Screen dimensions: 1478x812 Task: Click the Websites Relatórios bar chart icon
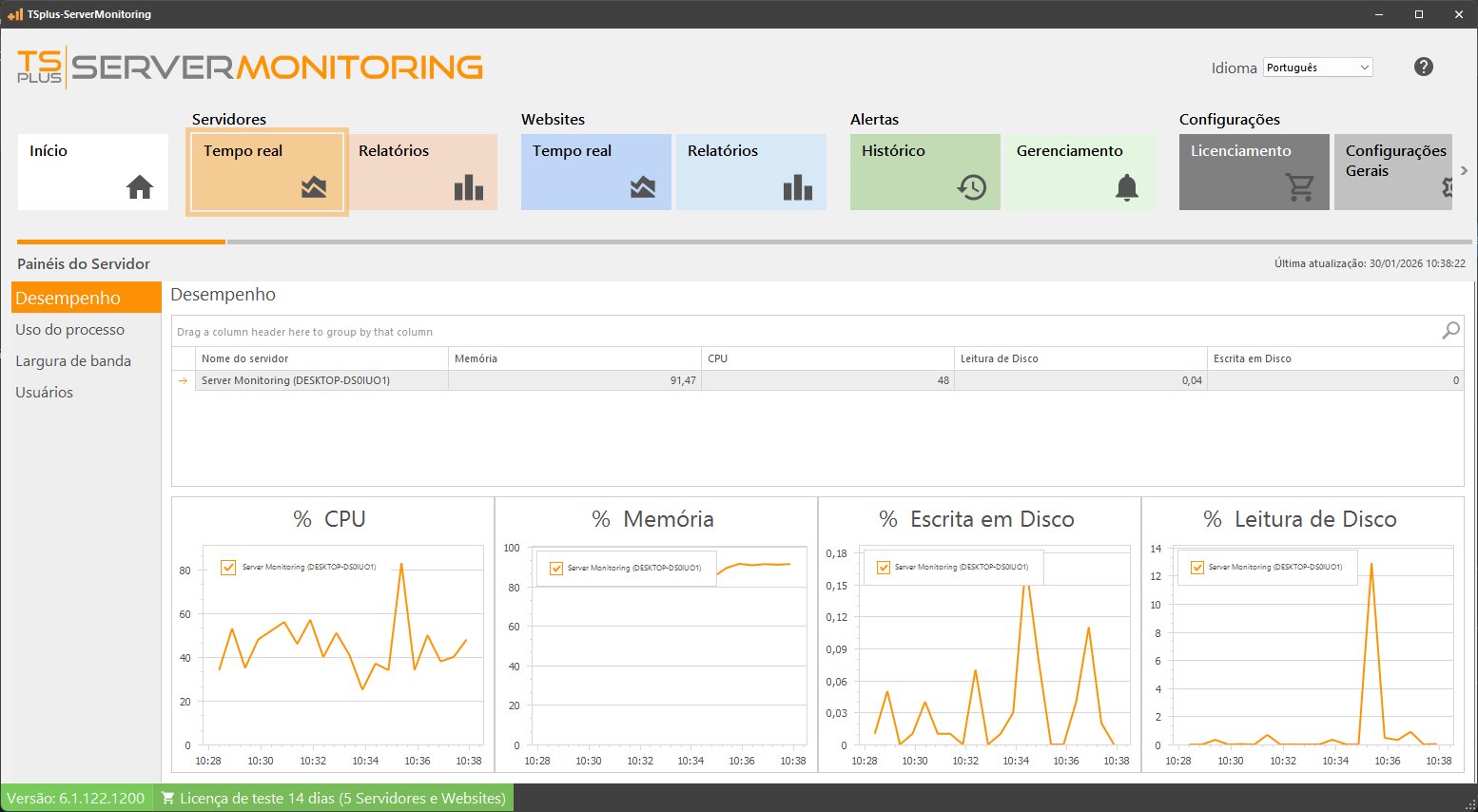coord(798,187)
